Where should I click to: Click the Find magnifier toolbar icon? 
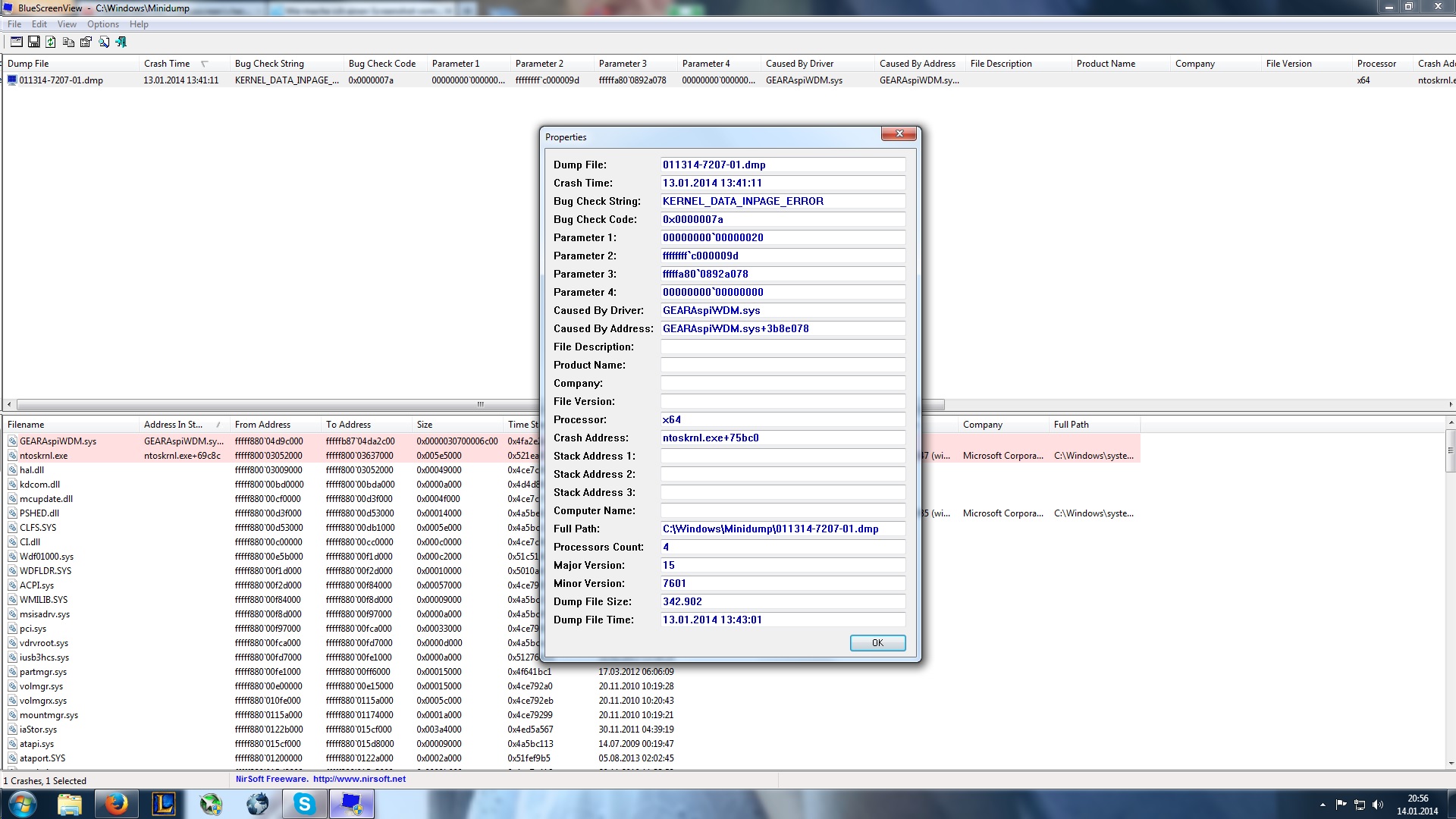[x=104, y=42]
